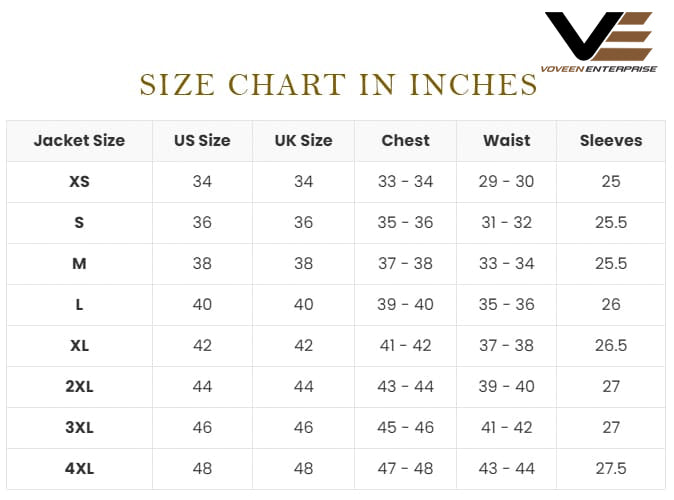Click the US Size column header
The width and height of the screenshot is (674, 500).
click(x=202, y=140)
